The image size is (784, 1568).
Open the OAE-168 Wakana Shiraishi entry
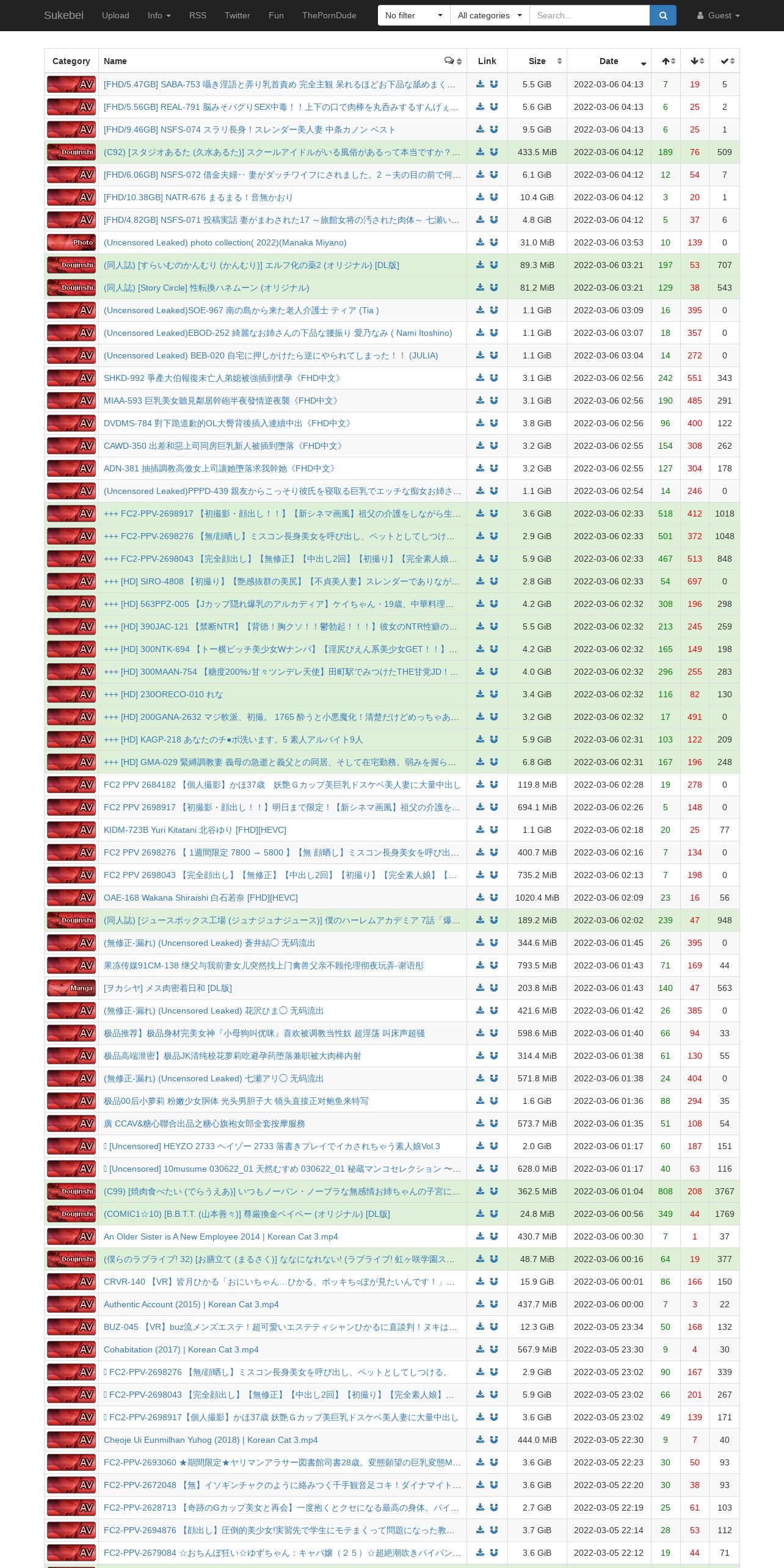pos(201,898)
